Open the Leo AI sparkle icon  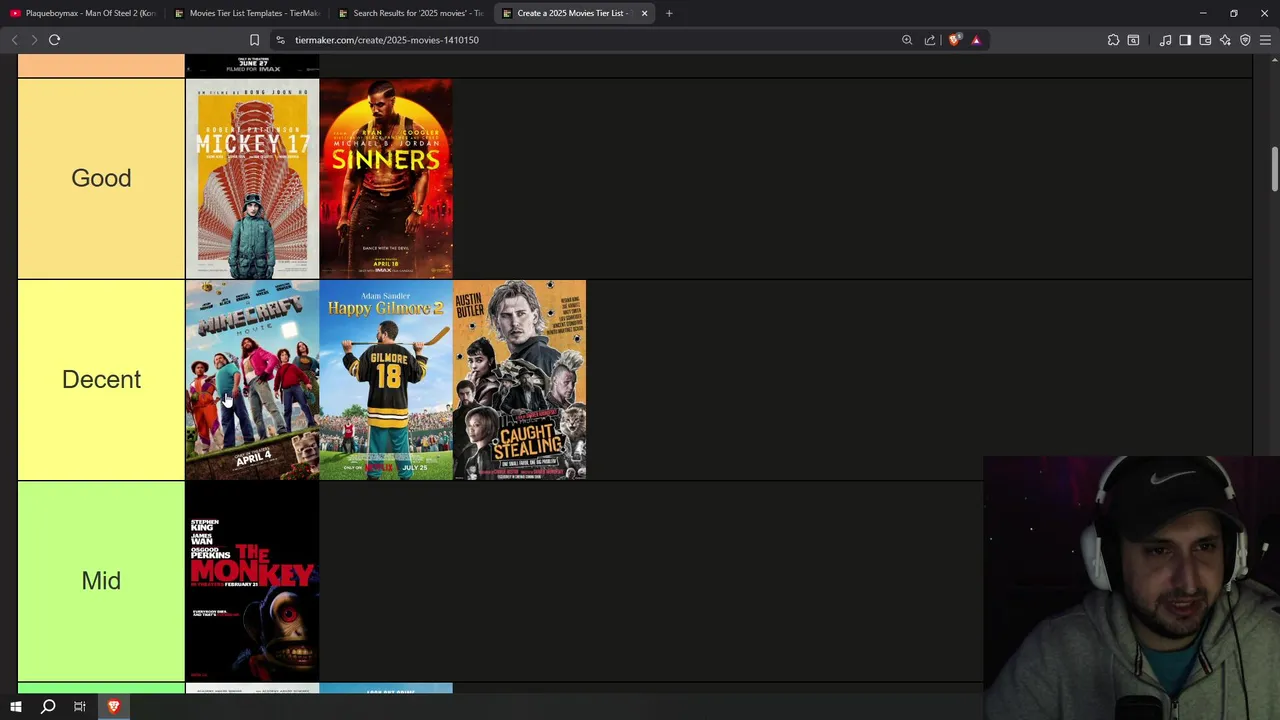[1225, 40]
